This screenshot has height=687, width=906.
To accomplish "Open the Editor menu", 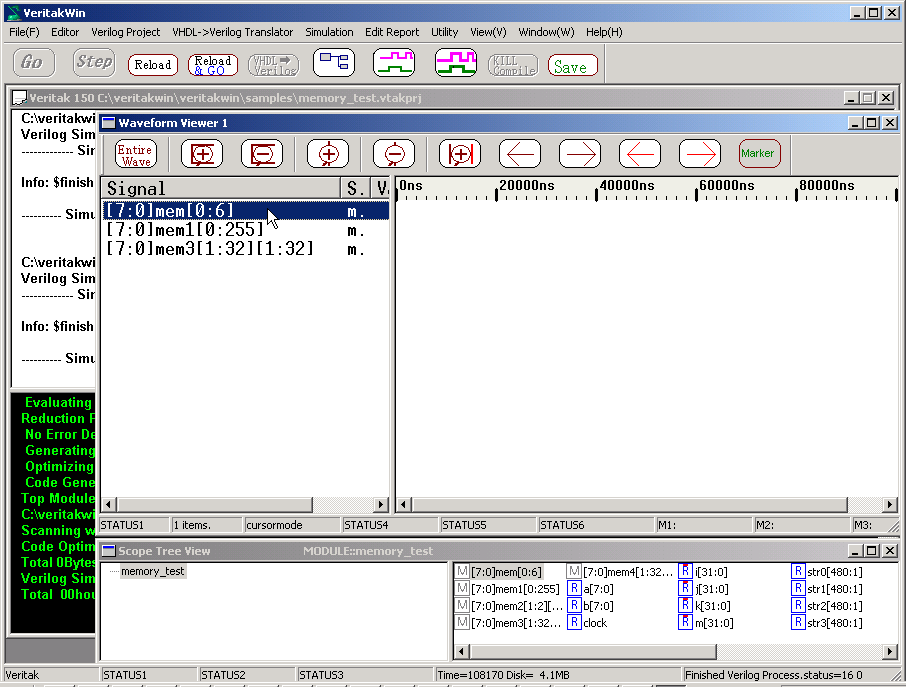I will [65, 32].
